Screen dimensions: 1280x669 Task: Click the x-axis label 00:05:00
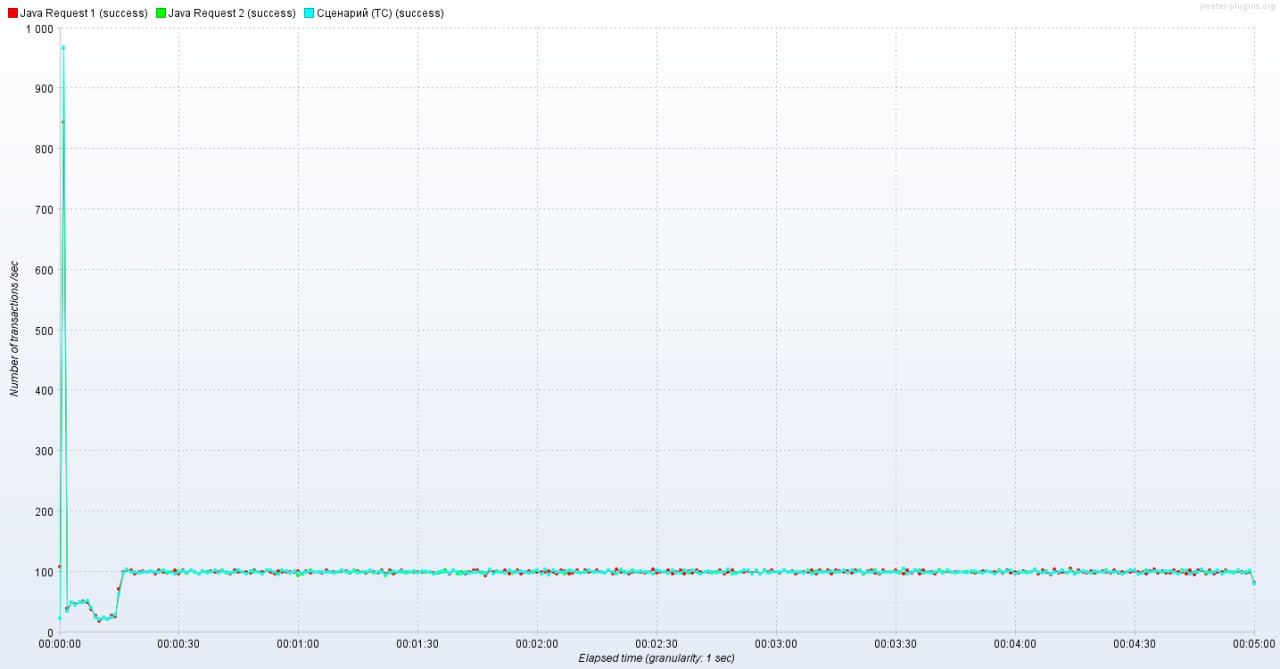coord(1254,644)
